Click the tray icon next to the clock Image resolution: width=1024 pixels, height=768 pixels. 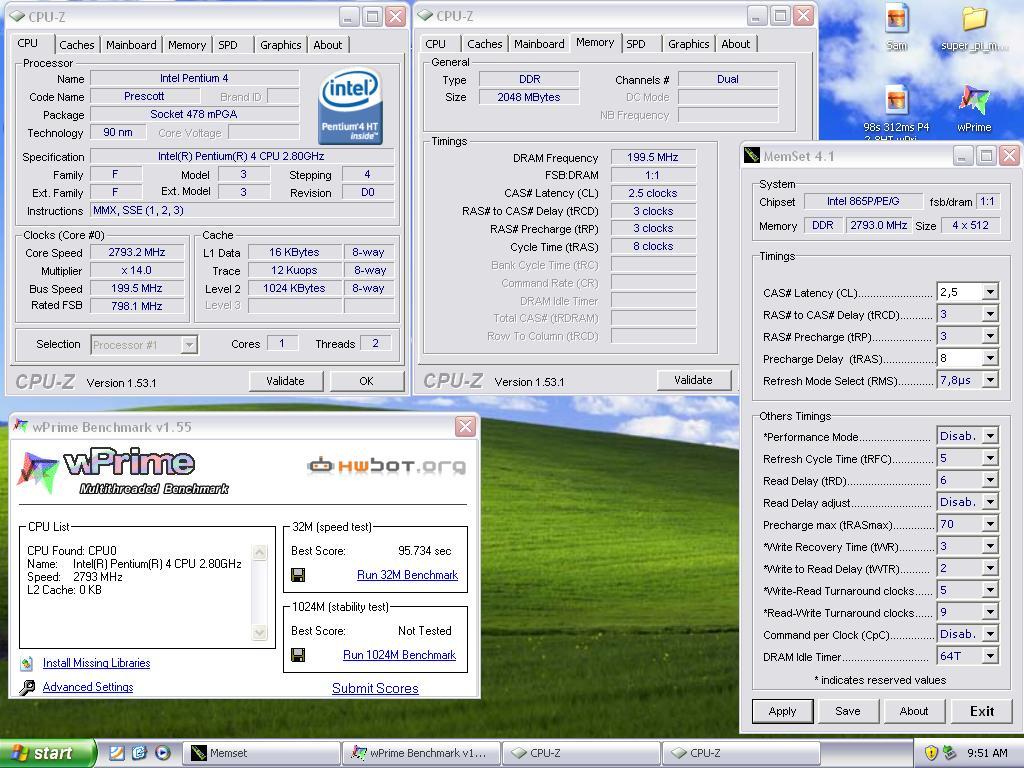pyautogui.click(x=950, y=753)
